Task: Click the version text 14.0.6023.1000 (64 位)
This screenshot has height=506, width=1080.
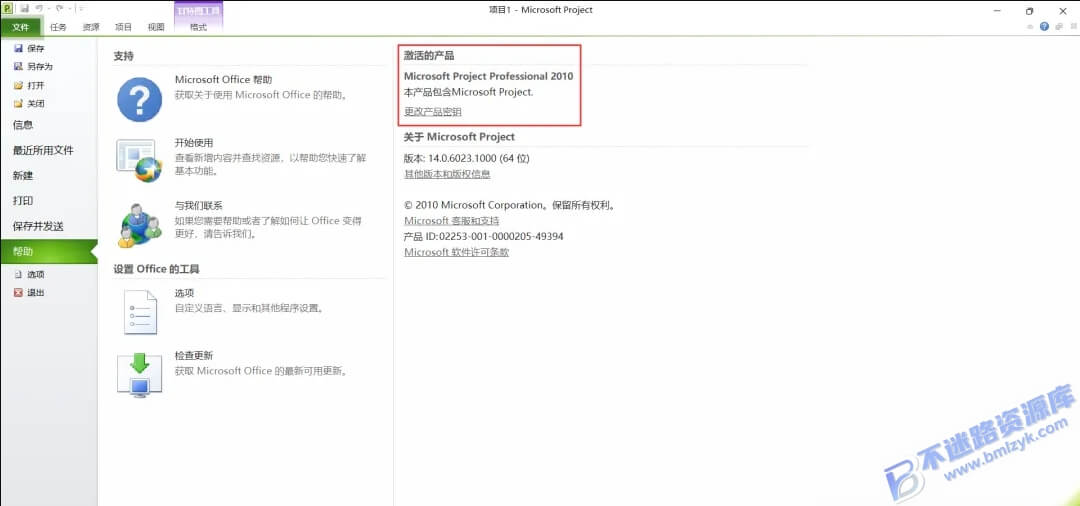Action: point(479,158)
